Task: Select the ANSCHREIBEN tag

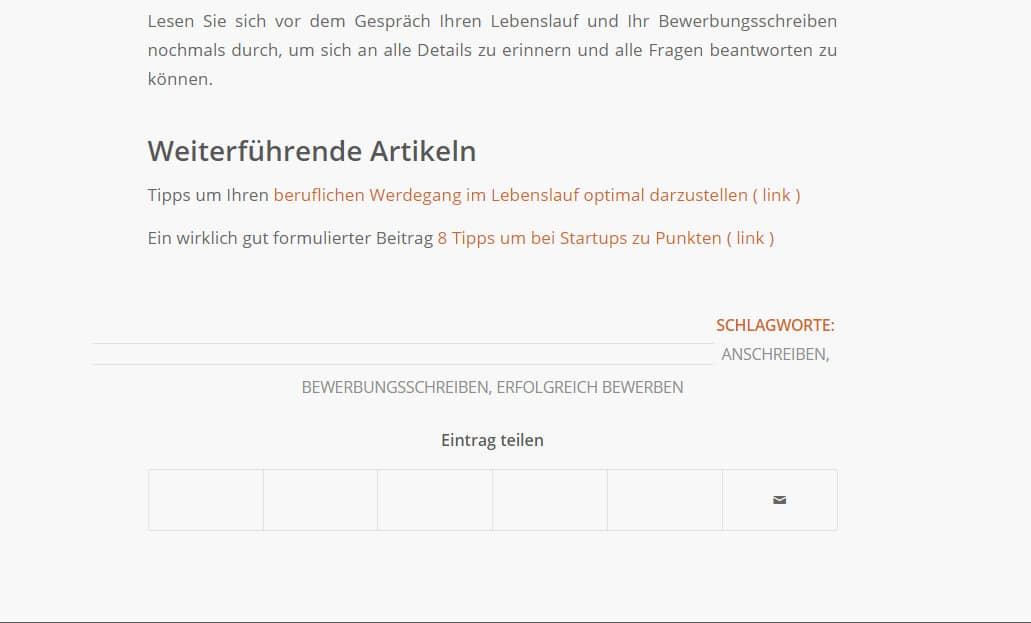Action: 774,355
